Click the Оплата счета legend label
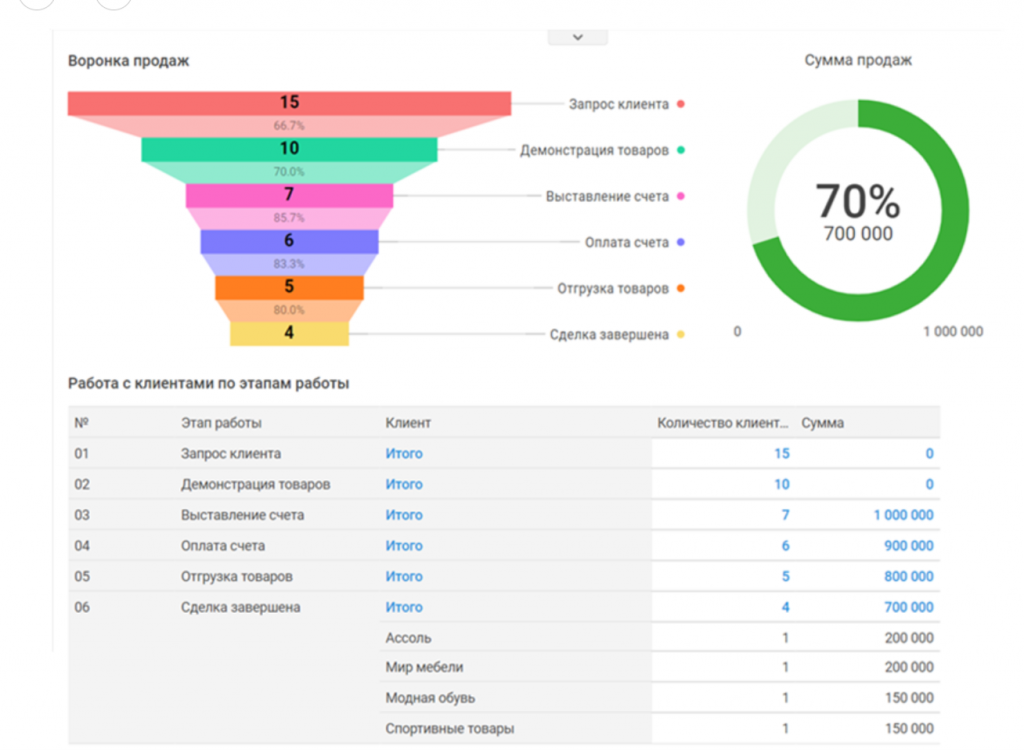The image size is (1024, 750). click(x=627, y=242)
